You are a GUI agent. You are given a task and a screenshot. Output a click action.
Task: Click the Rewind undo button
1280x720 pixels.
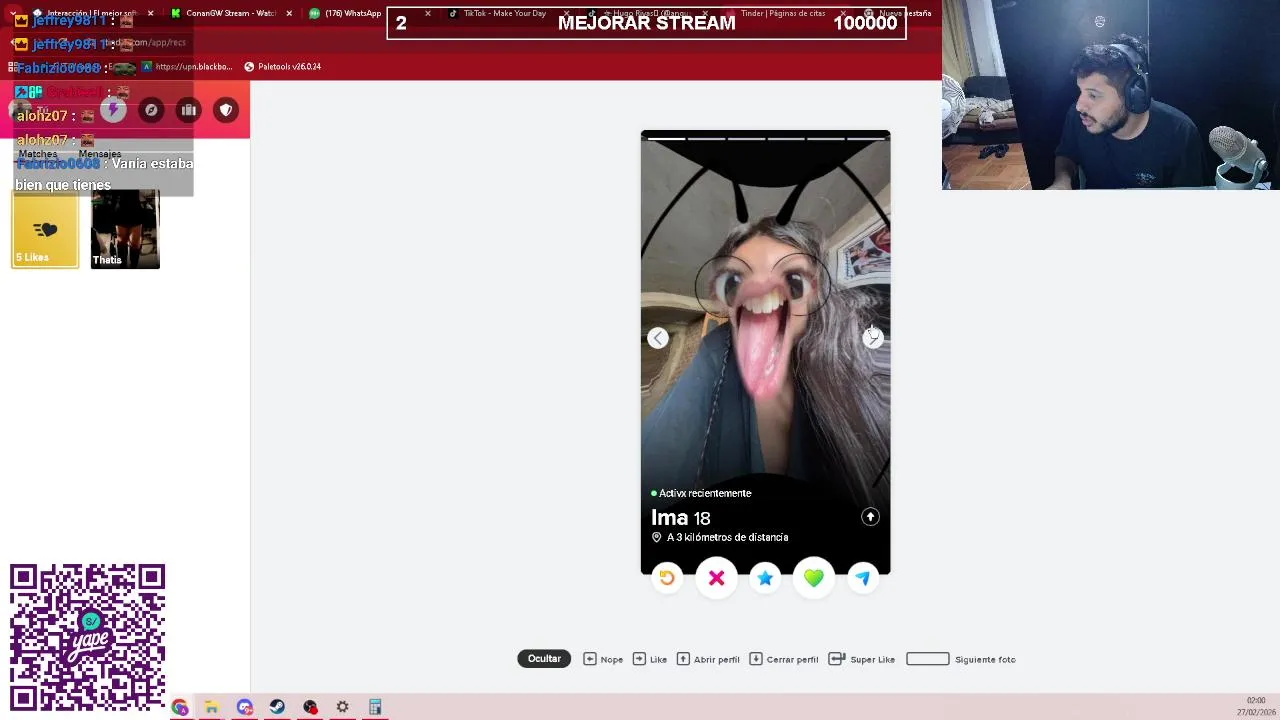(x=667, y=578)
